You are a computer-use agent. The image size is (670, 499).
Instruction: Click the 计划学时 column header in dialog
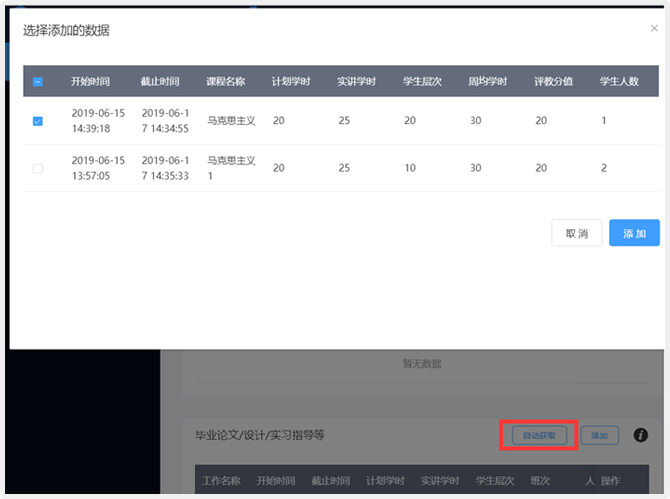point(291,81)
